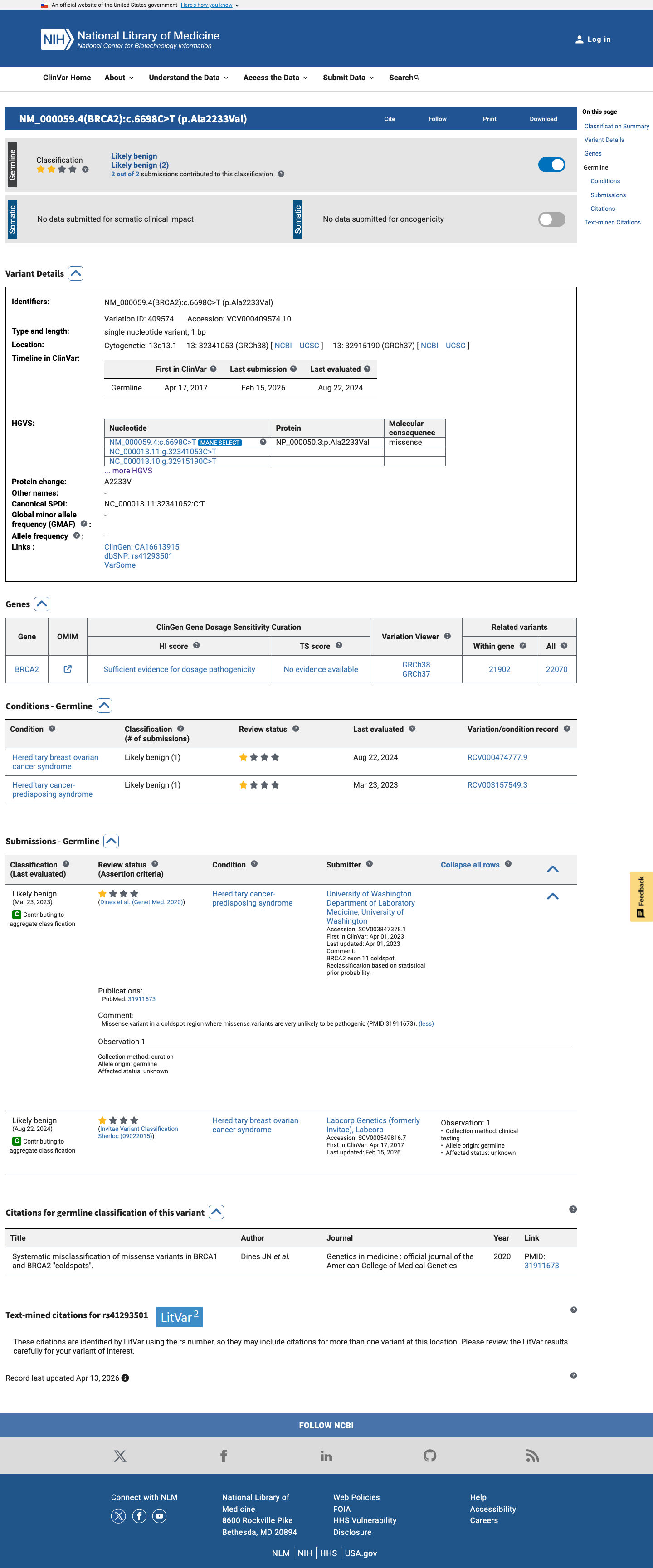Open PMID 31911673 citation link

(541, 1266)
